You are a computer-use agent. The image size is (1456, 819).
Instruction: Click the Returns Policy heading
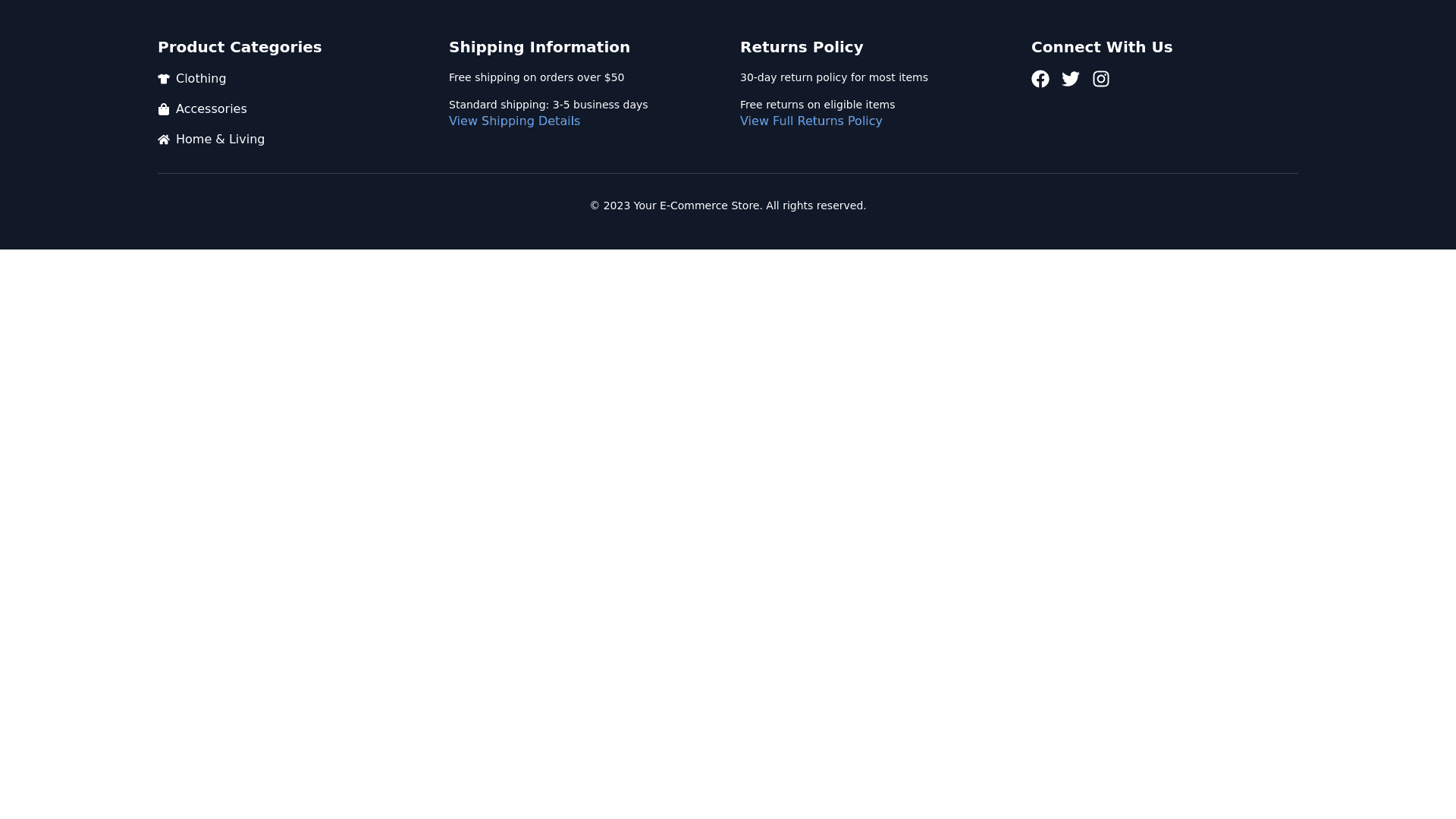click(x=802, y=47)
